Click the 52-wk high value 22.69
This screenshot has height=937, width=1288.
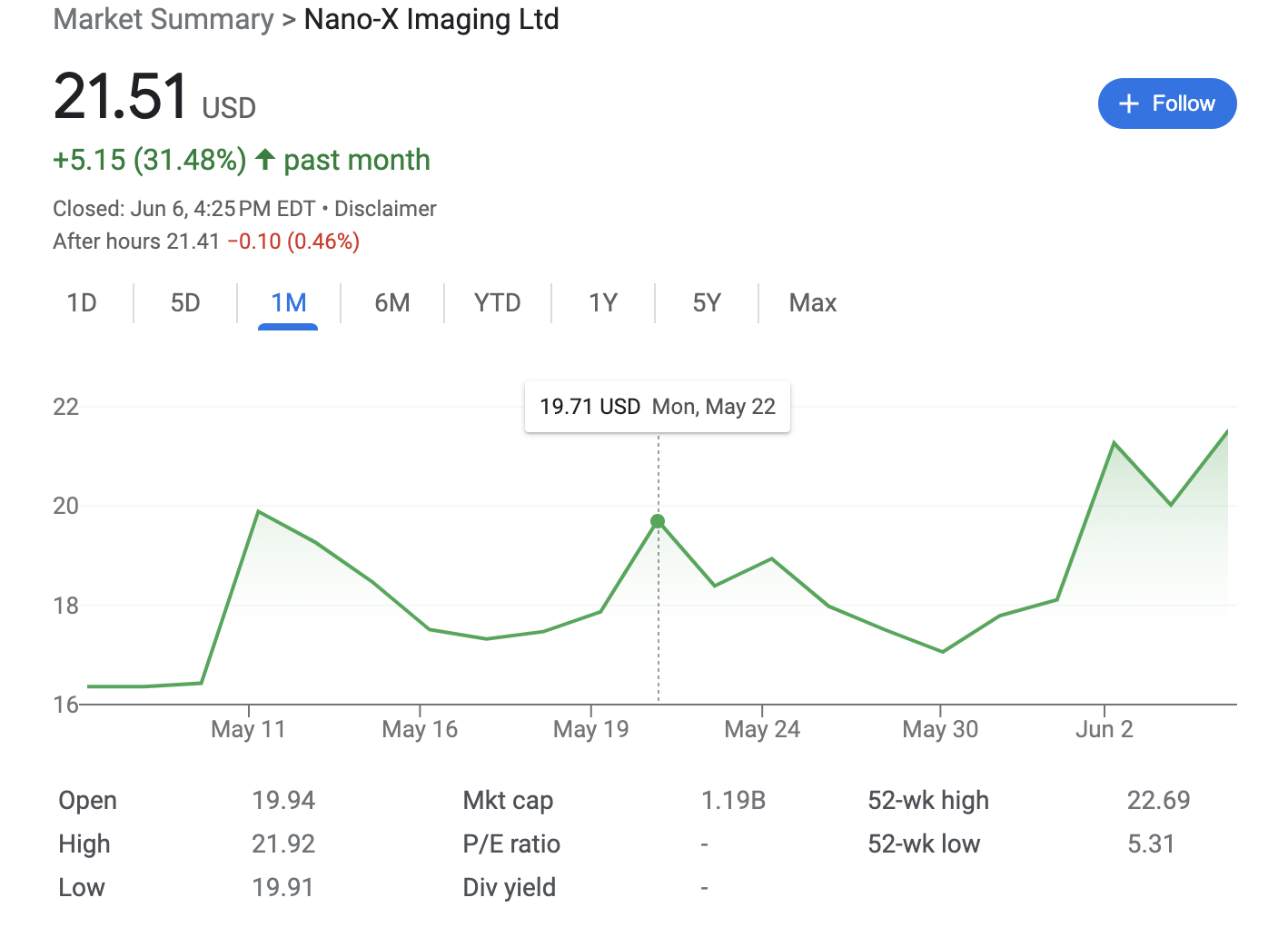pyautogui.click(x=1158, y=800)
